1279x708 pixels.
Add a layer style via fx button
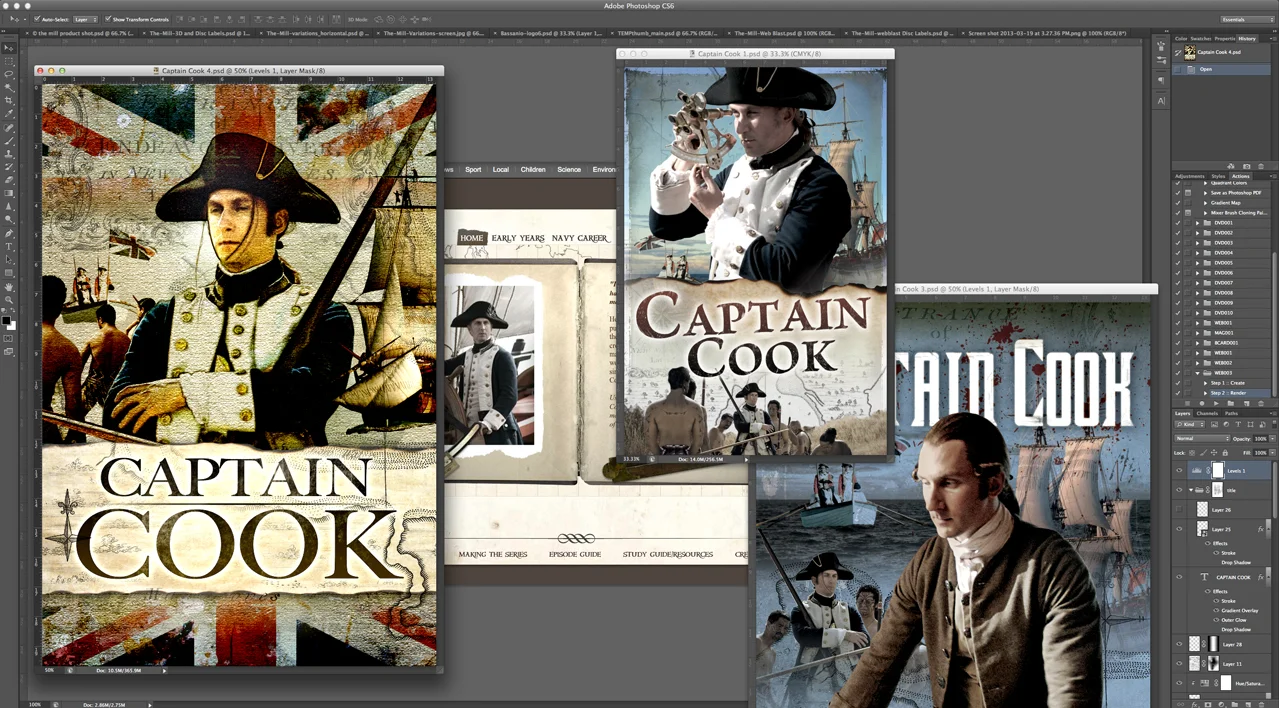pos(1195,704)
